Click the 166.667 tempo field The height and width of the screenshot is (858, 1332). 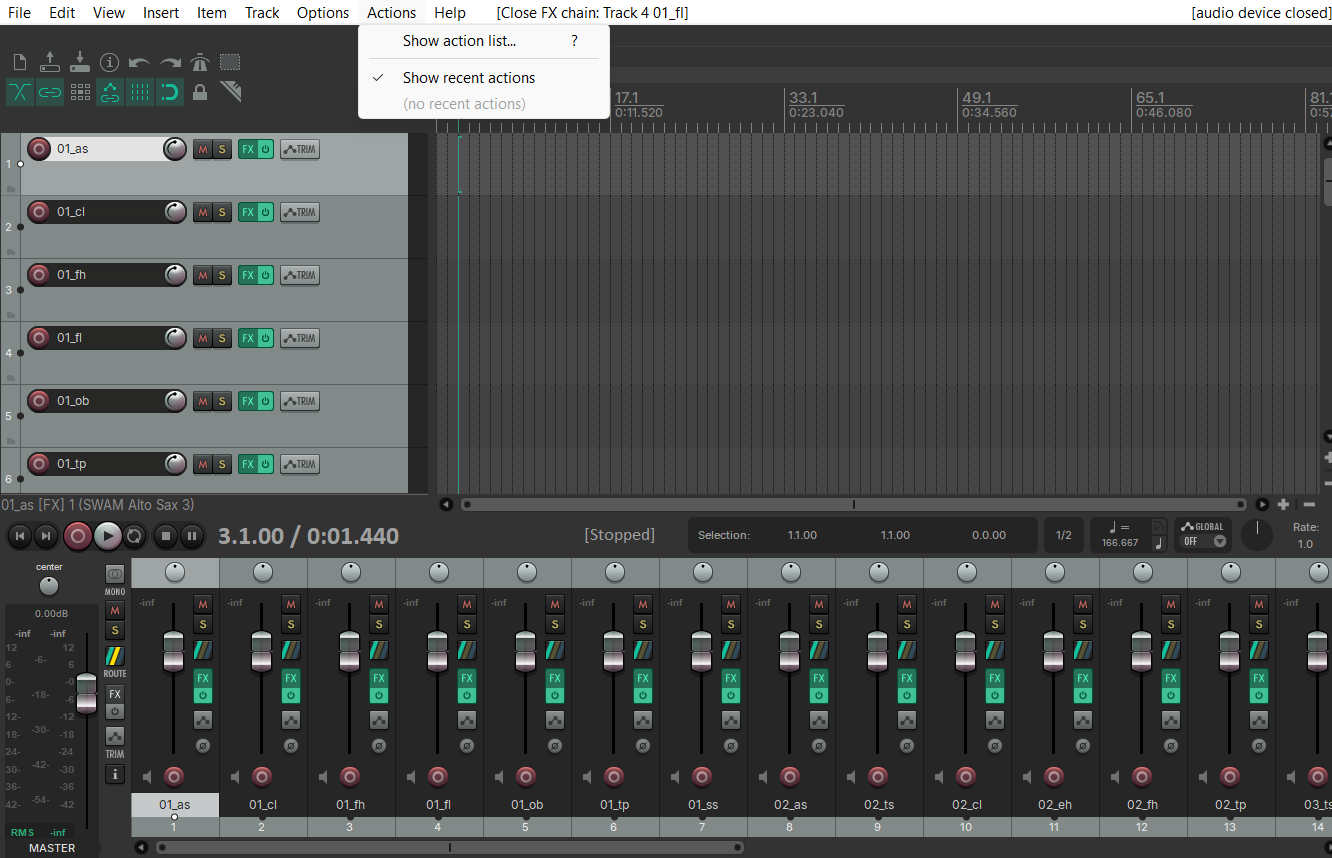[x=1120, y=543]
